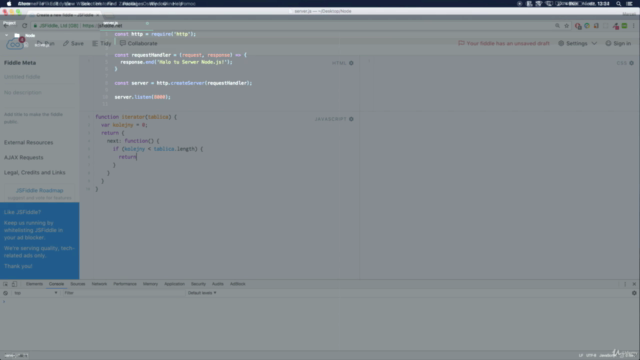Image resolution: width=640 pixels, height=360 pixels.
Task: Click Save in the JSFiddle toolbar
Action: 73,43
